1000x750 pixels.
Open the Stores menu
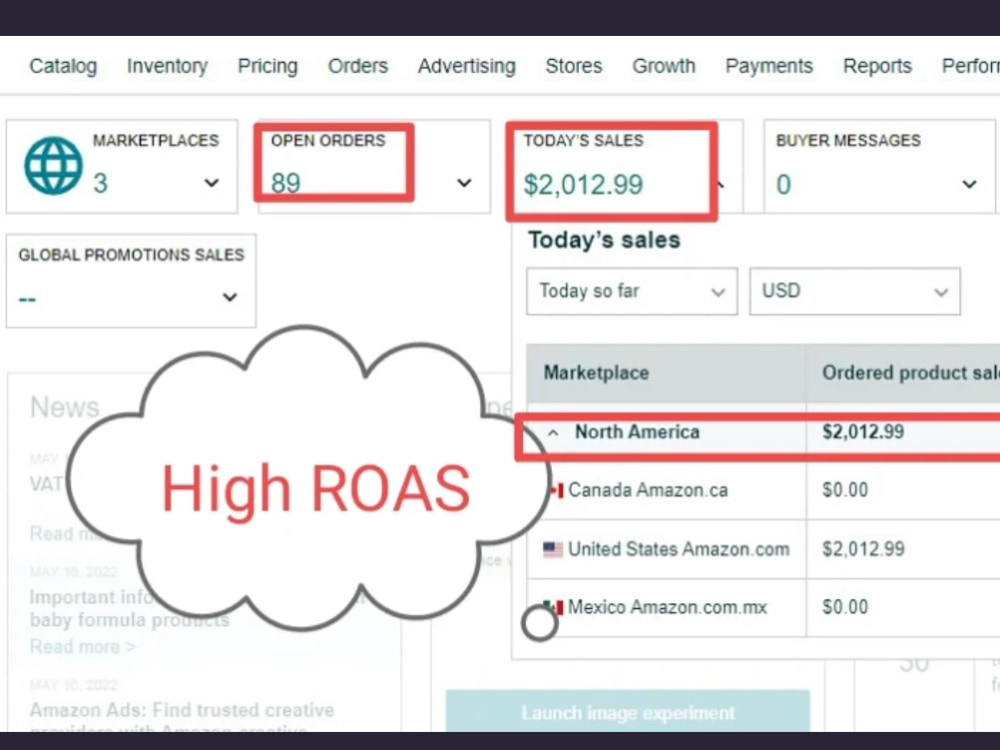pyautogui.click(x=573, y=66)
